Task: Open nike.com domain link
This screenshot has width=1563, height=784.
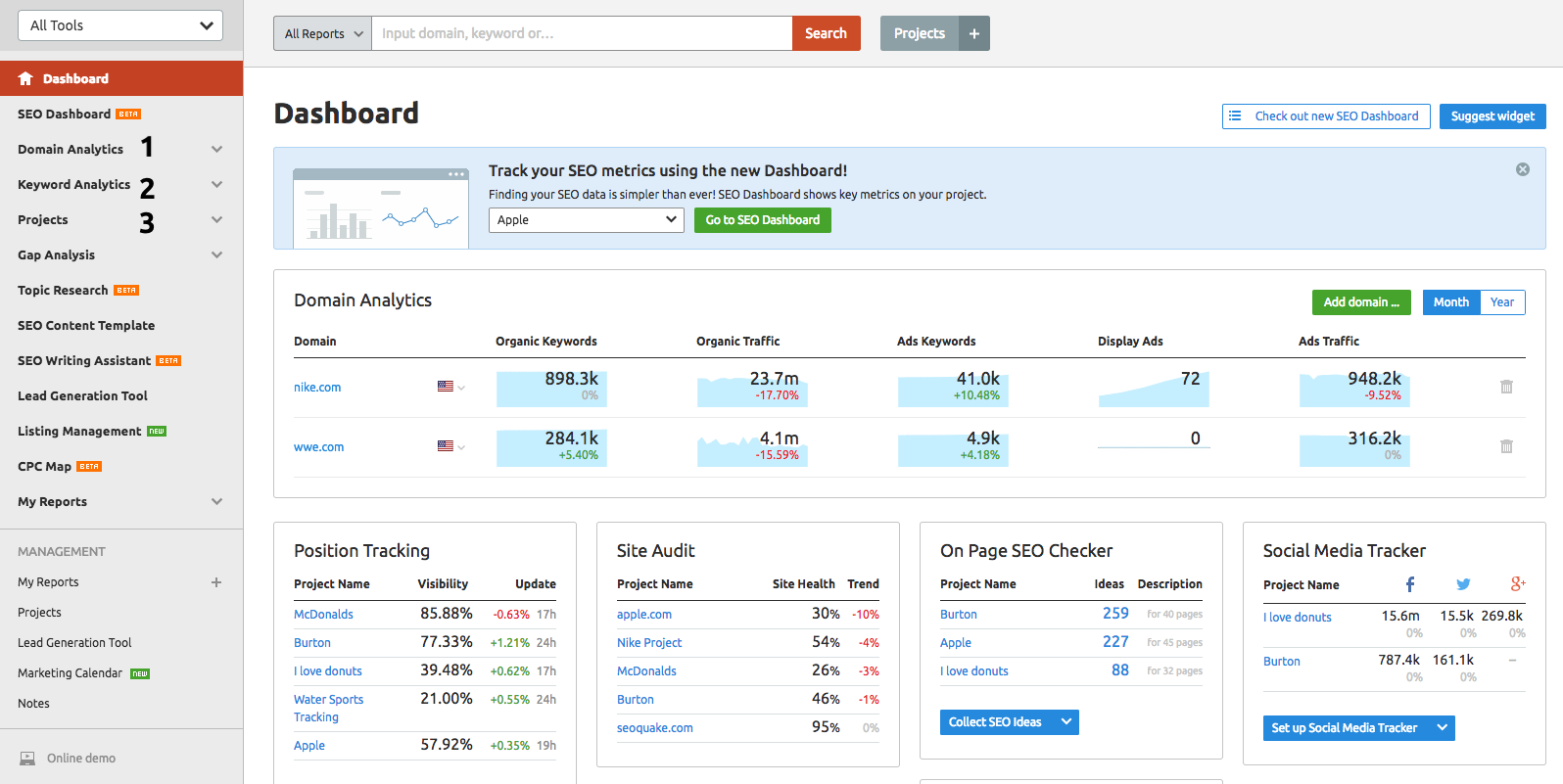Action: click(x=317, y=388)
